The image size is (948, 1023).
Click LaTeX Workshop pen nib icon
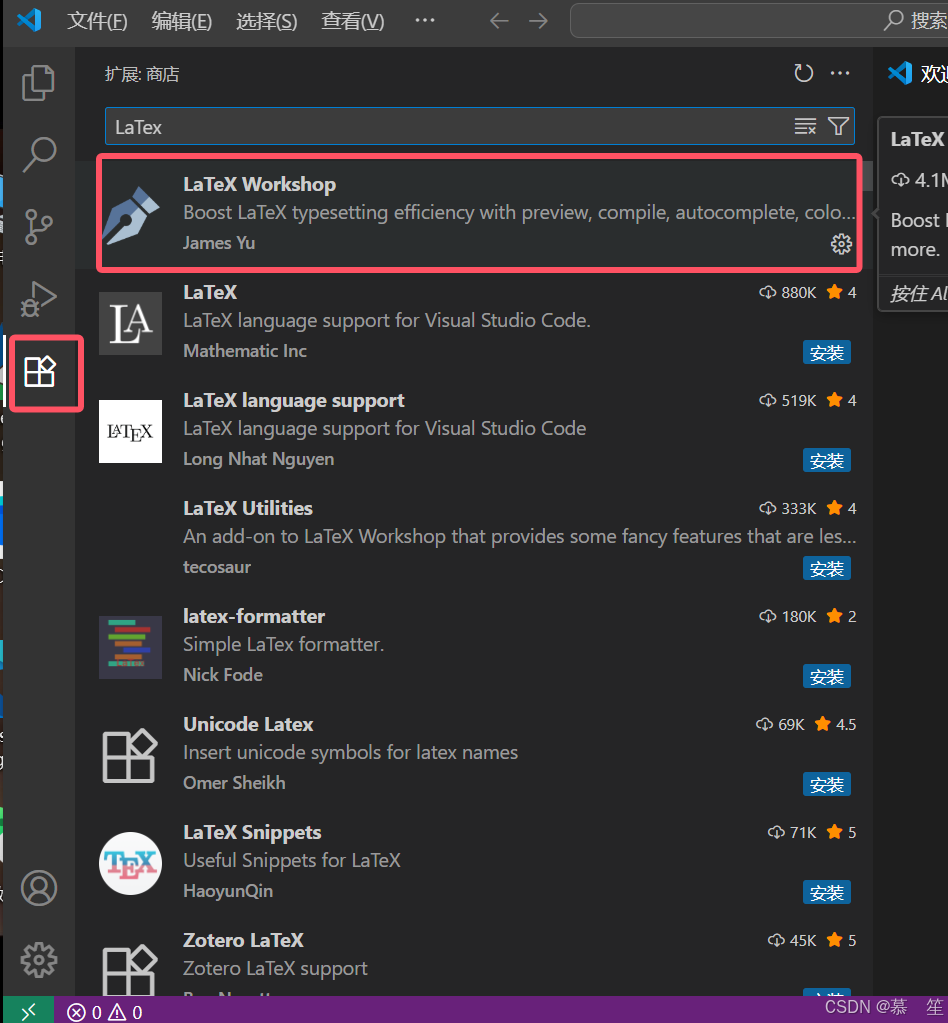tap(130, 215)
